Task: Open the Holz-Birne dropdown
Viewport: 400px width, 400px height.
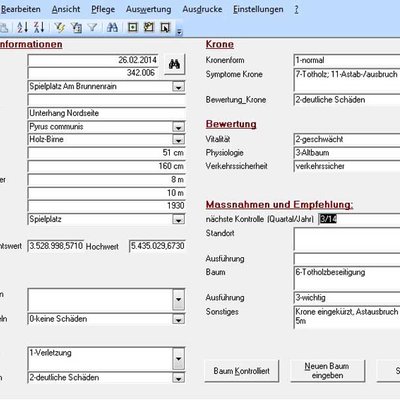Action: click(178, 140)
